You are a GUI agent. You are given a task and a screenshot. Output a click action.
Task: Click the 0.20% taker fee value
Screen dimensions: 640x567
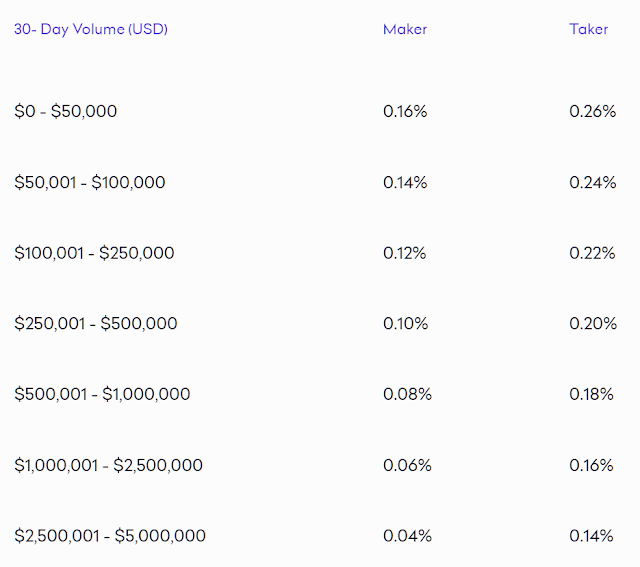592,323
